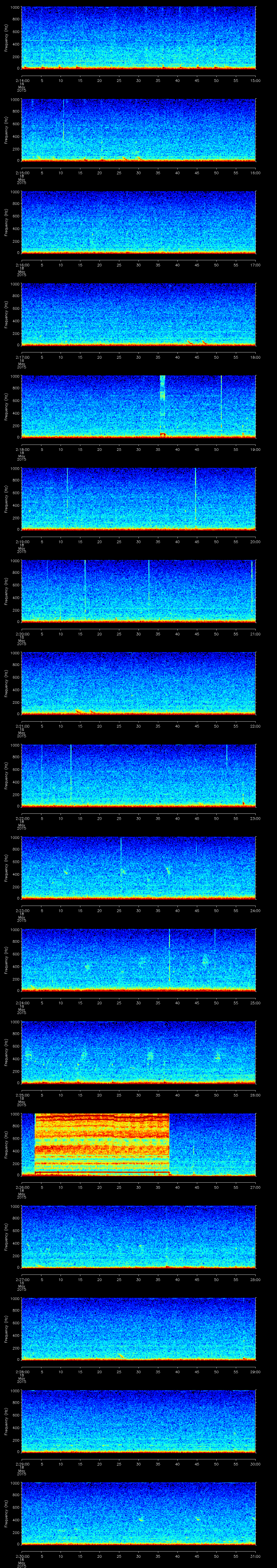Click Frequency (Hz) axis label of 2:29:00 spectrogram

pos(6,1421)
